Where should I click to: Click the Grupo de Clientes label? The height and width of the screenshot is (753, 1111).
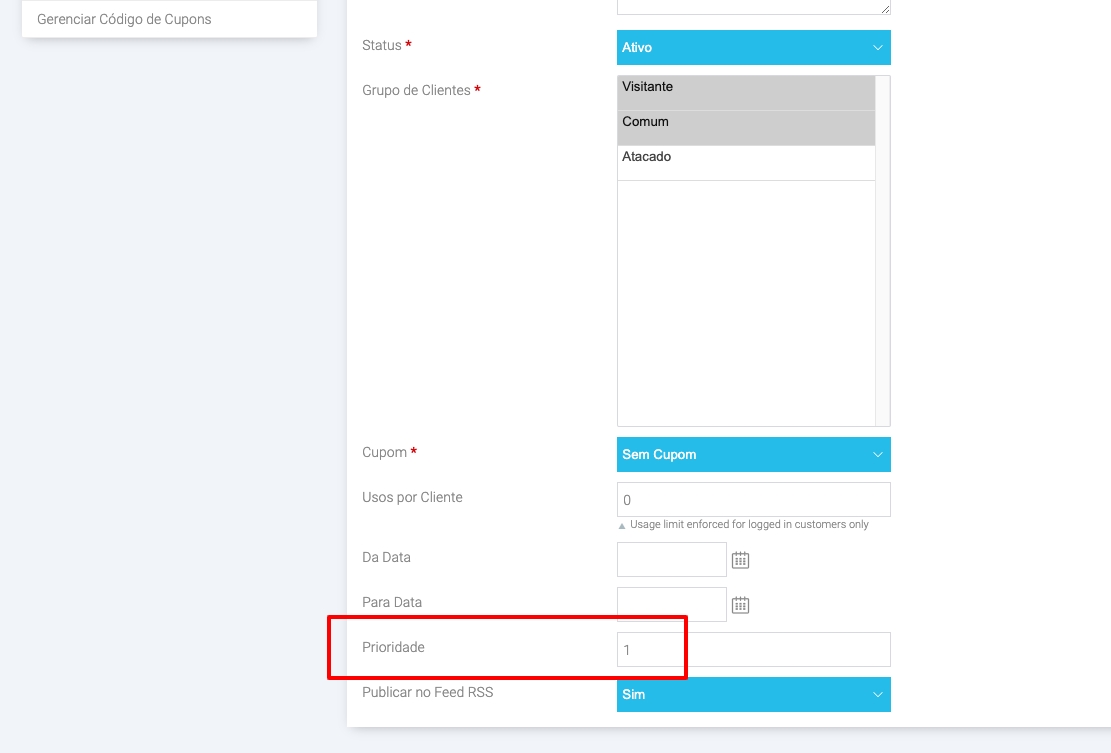(x=415, y=90)
